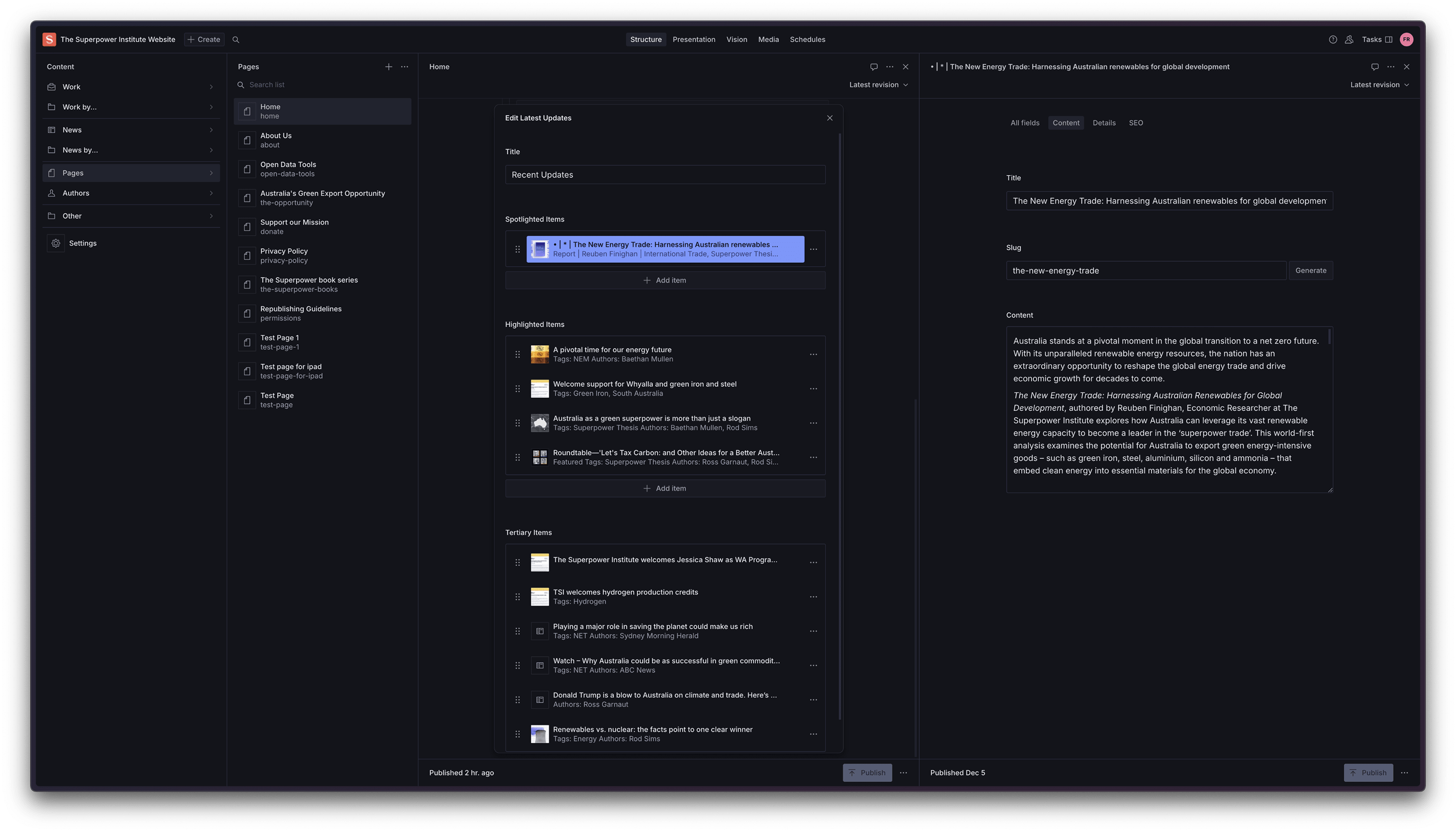Publish the Home document
The width and height of the screenshot is (1456, 832).
pos(867,773)
